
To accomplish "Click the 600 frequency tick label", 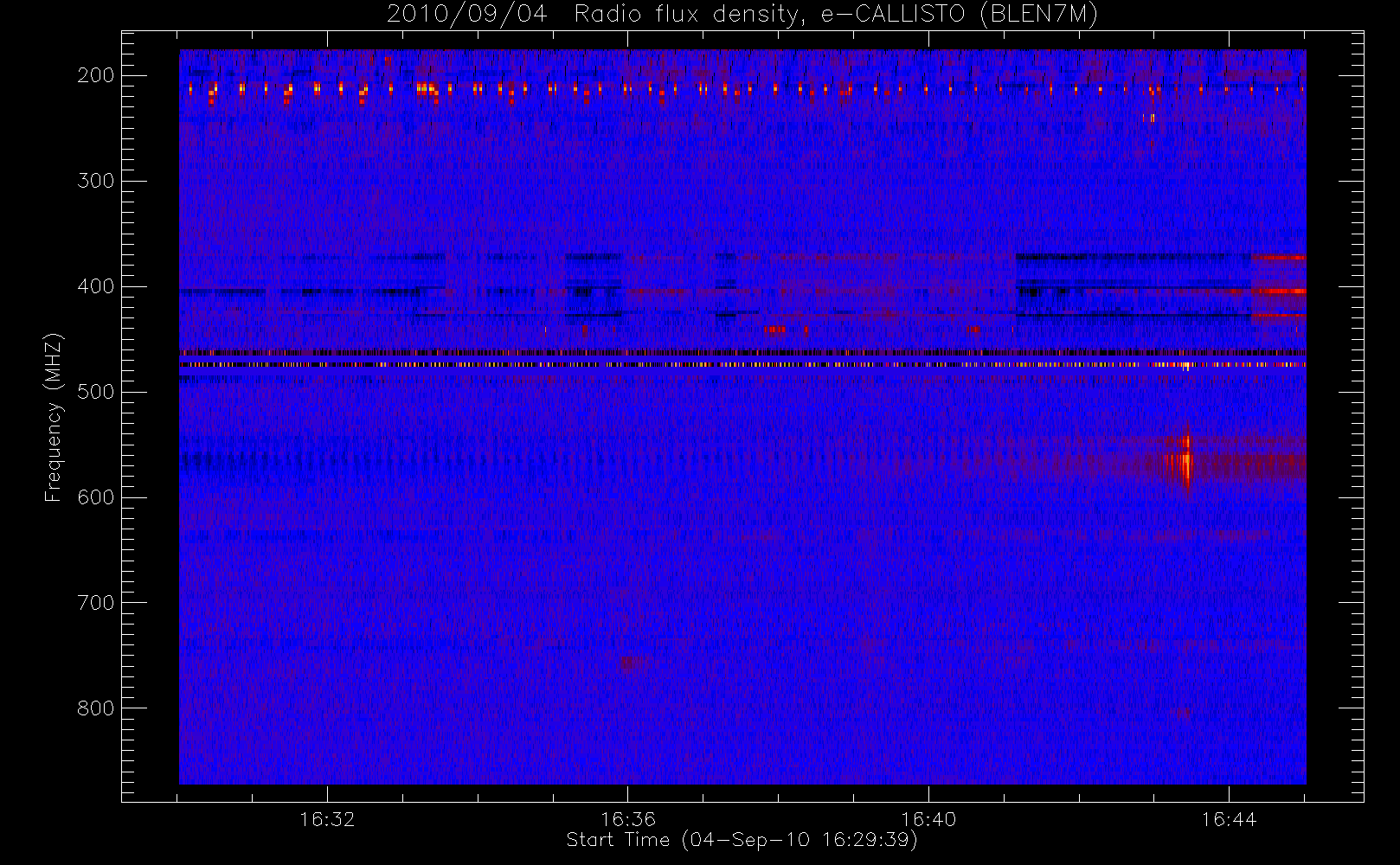I will click(x=95, y=497).
